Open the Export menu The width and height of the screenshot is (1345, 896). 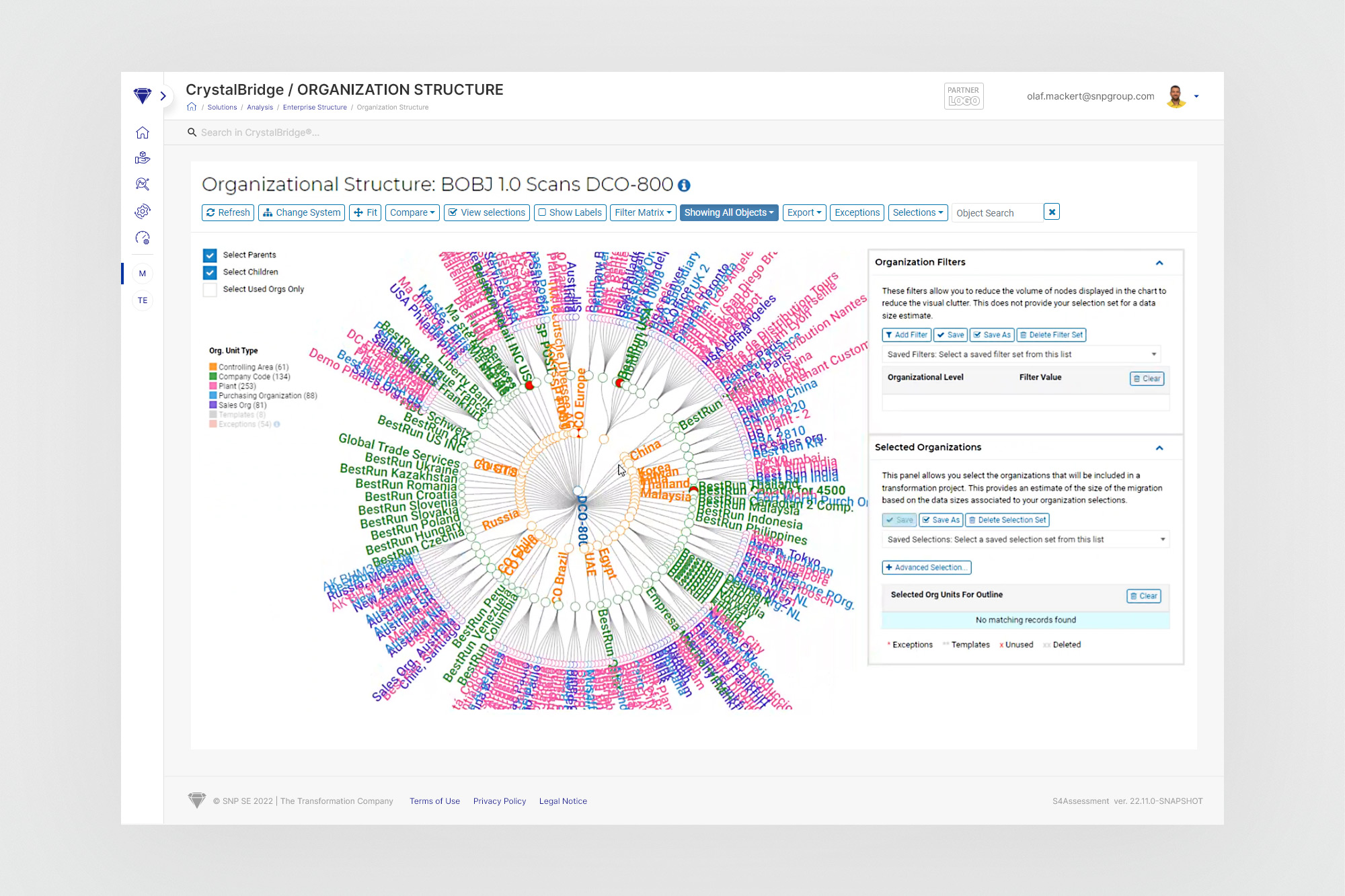pyautogui.click(x=804, y=213)
